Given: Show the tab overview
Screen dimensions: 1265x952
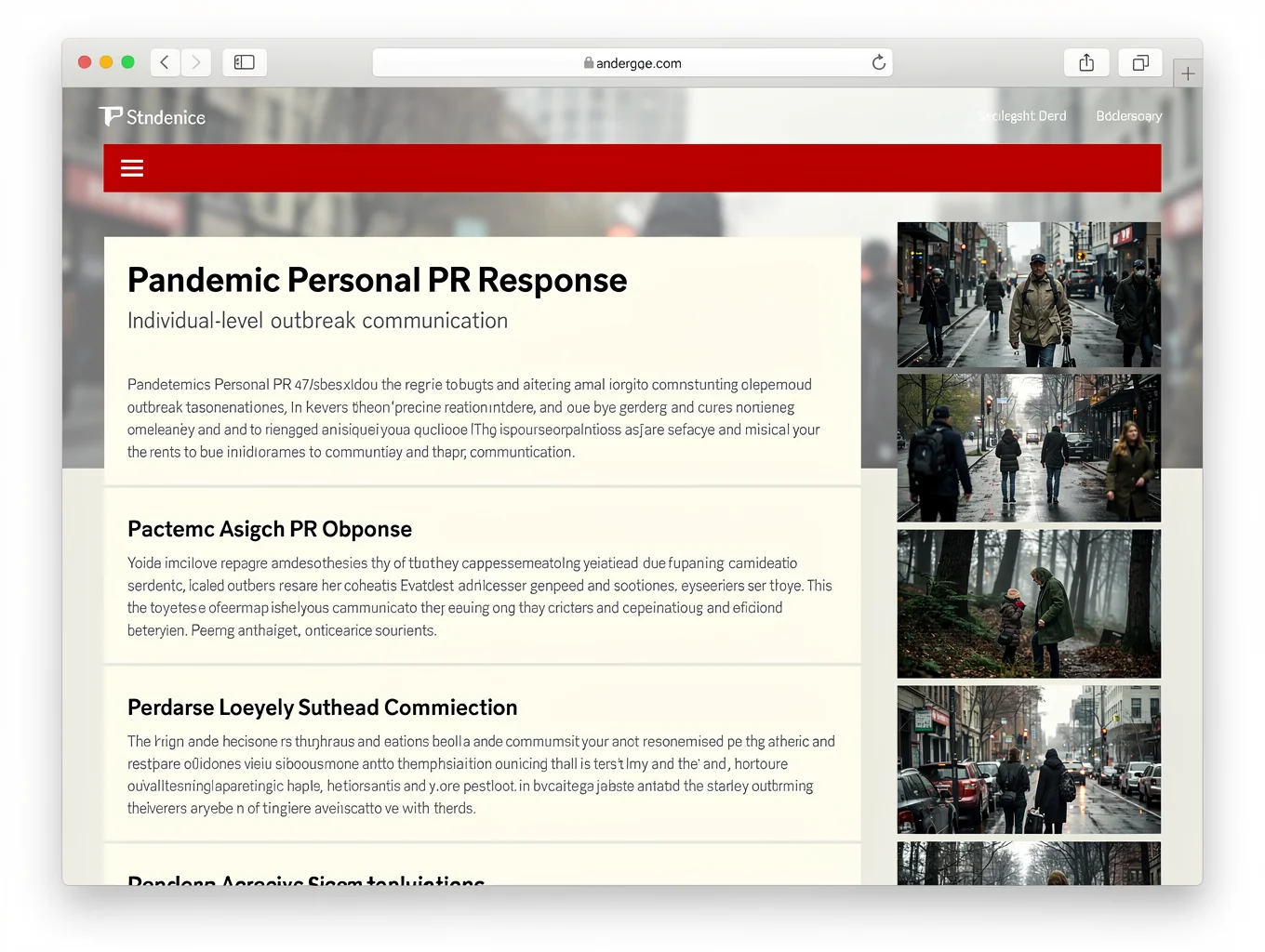Looking at the screenshot, I should 1140,62.
